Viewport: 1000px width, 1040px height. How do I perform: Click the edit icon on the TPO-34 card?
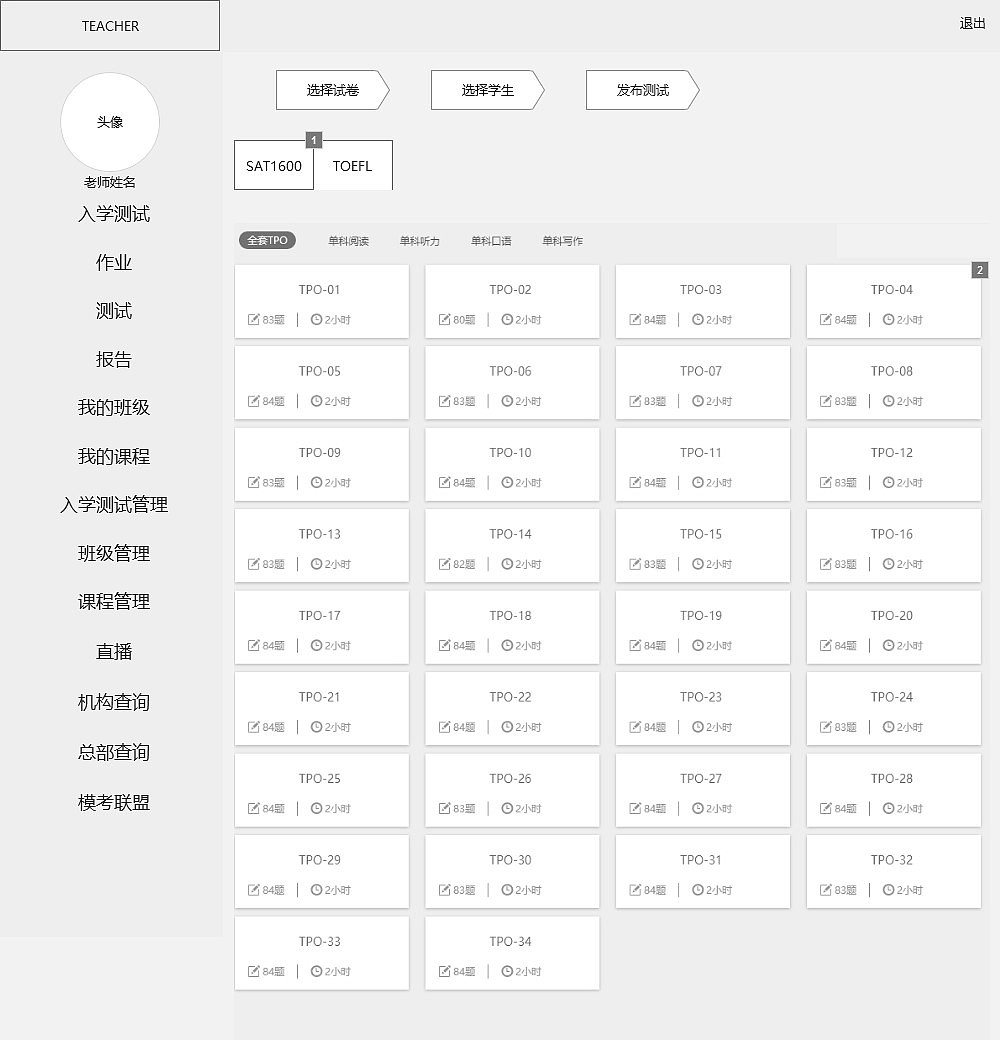point(445,970)
